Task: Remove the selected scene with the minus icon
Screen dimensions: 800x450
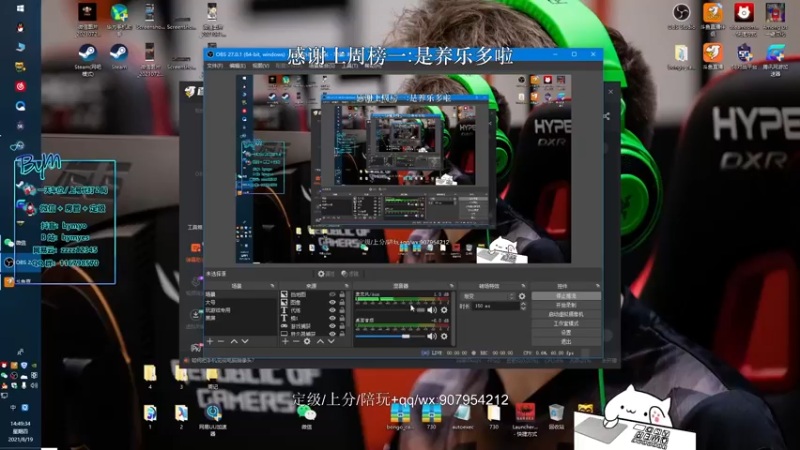Action: 221,341
